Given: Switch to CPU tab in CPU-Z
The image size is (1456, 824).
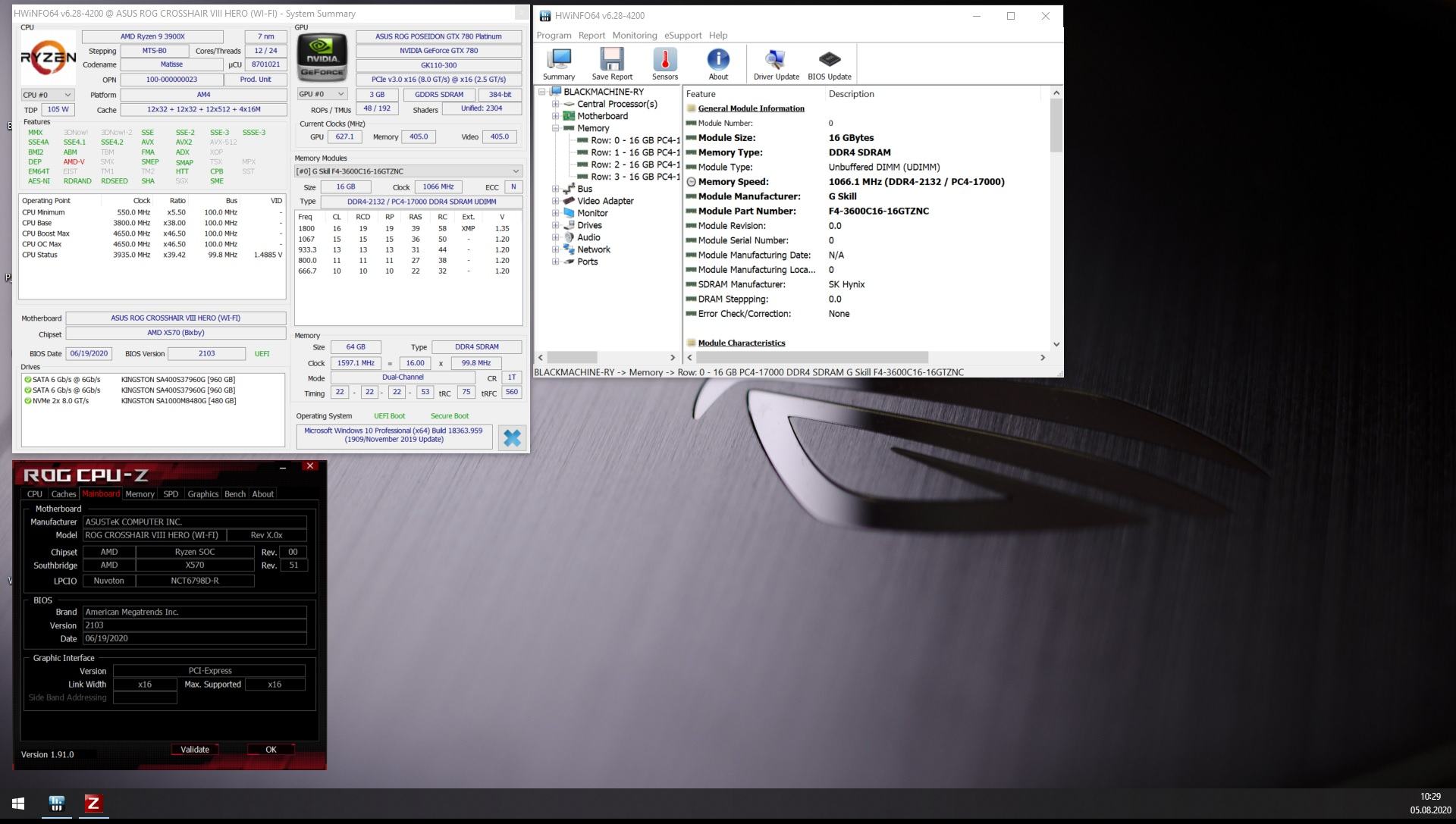Looking at the screenshot, I should click(35, 494).
